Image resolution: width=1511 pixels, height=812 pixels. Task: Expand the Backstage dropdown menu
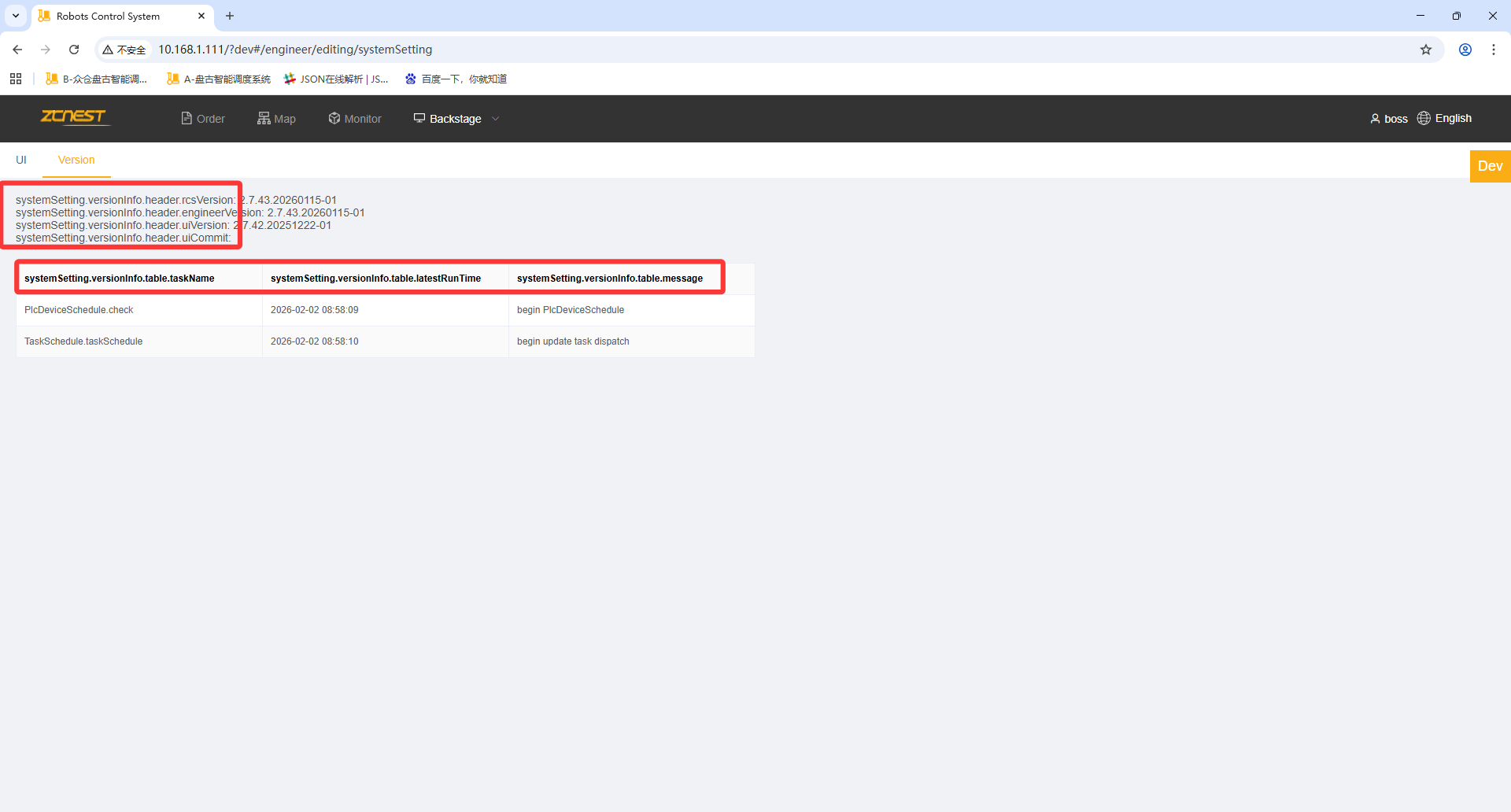[456, 119]
